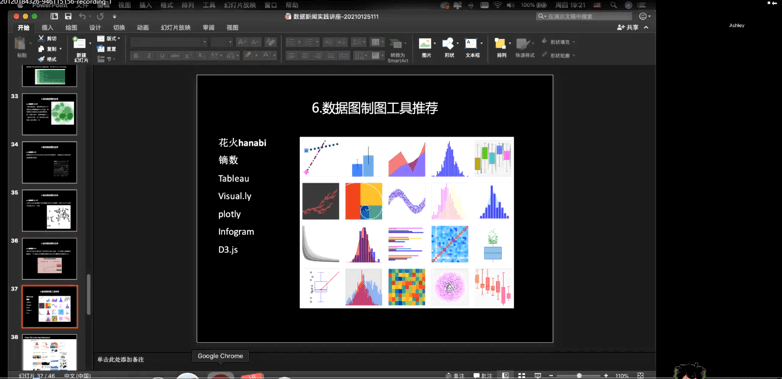
Task: Click the 批注 (Comments) button in status bar
Action: pos(483,376)
